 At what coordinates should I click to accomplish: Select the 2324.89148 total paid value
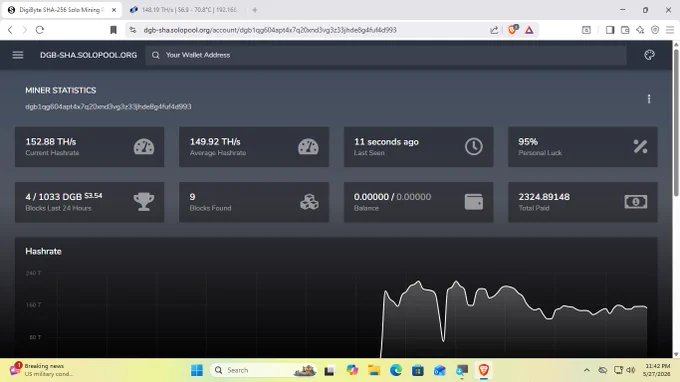click(x=544, y=197)
